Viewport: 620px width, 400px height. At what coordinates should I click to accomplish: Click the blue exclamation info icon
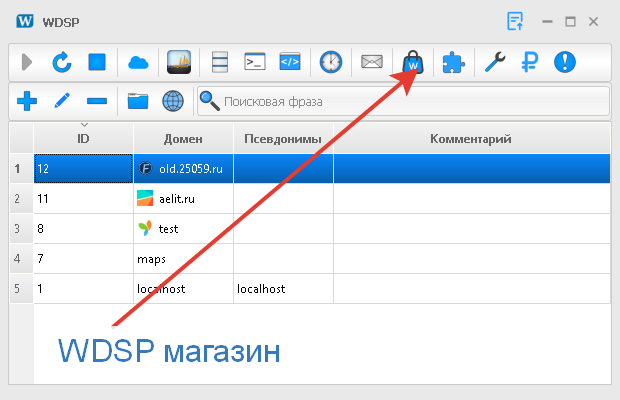(x=565, y=62)
